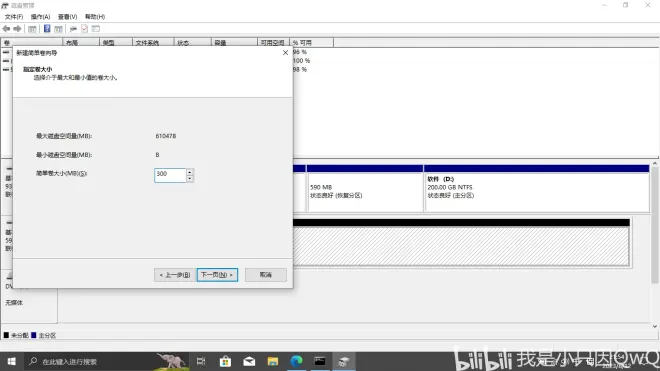Sort by the 可用空间 column header

[273, 43]
